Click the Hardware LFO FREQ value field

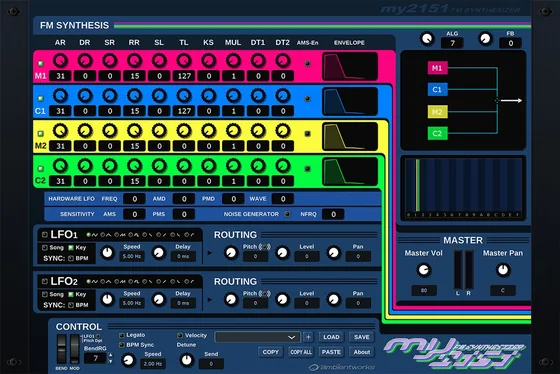(134, 199)
